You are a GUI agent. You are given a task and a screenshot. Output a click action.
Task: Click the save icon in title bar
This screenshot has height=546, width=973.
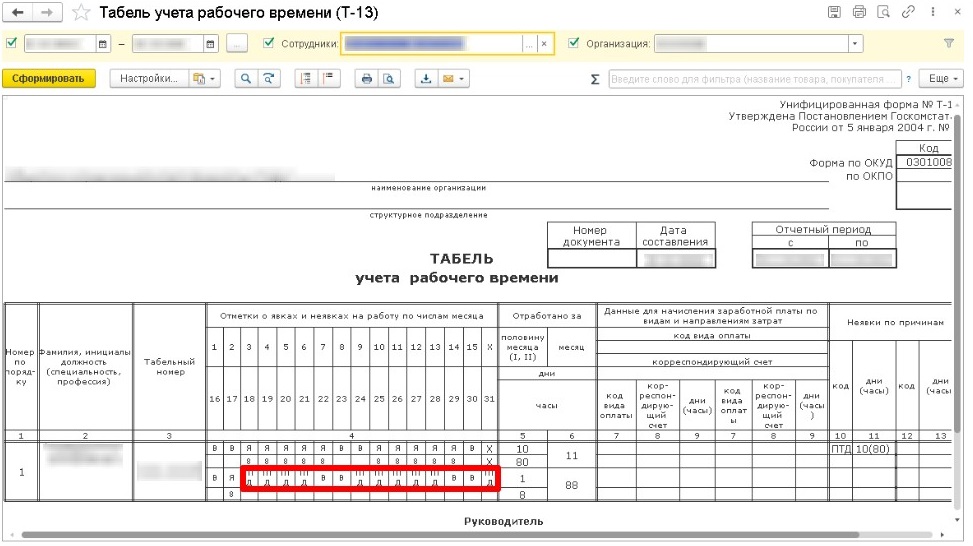pos(835,11)
